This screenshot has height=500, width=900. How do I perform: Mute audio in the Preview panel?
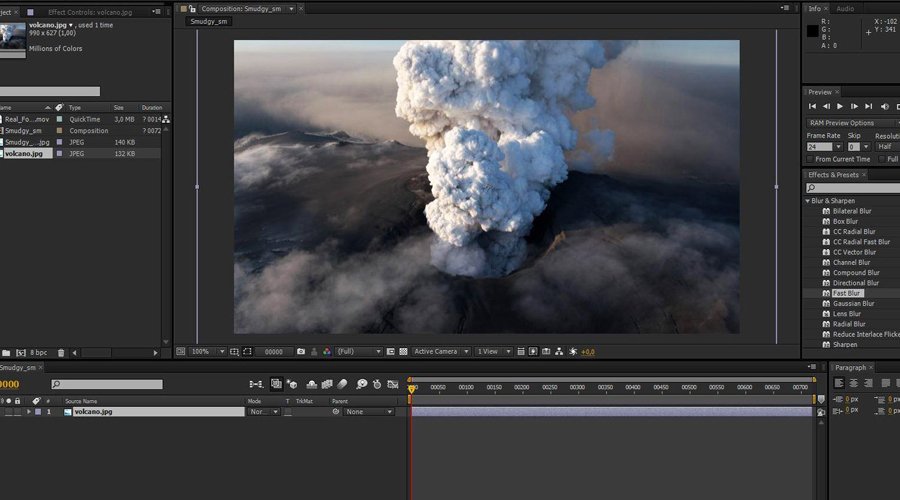point(885,106)
